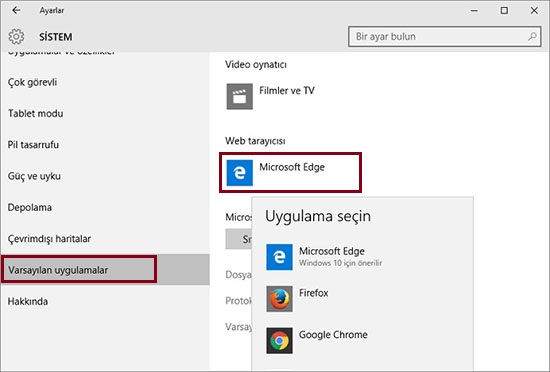550x372 pixels.
Task: Maximize the Ayarlar window
Action: click(504, 11)
